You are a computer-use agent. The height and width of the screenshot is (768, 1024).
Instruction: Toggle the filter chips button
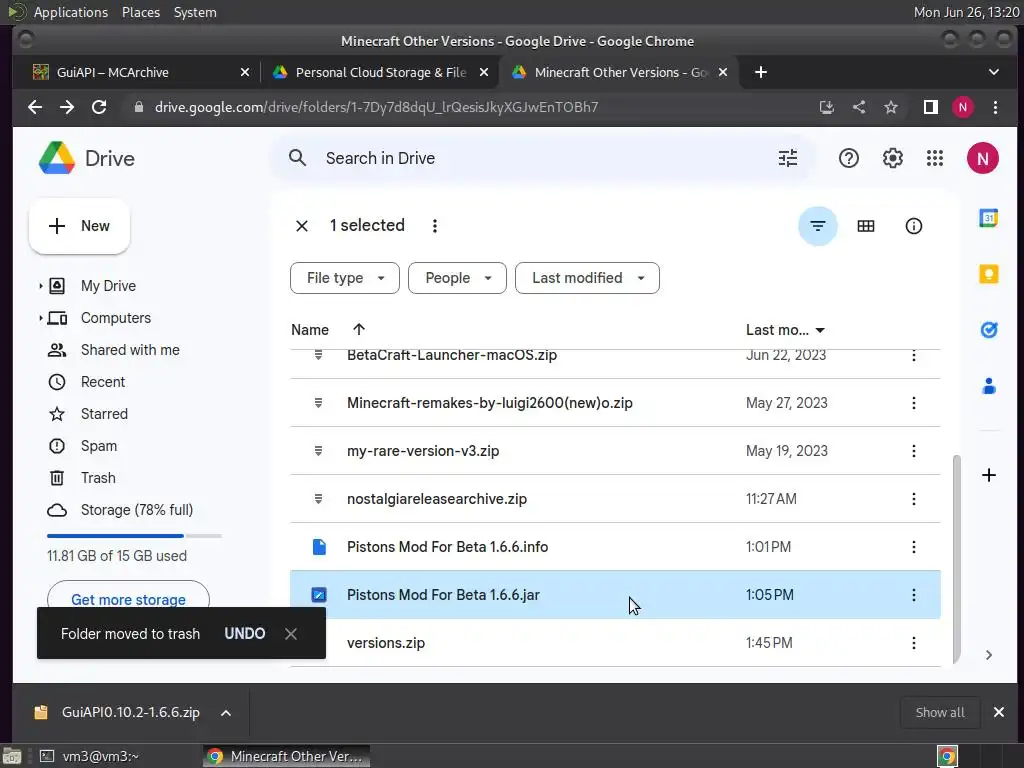click(818, 226)
